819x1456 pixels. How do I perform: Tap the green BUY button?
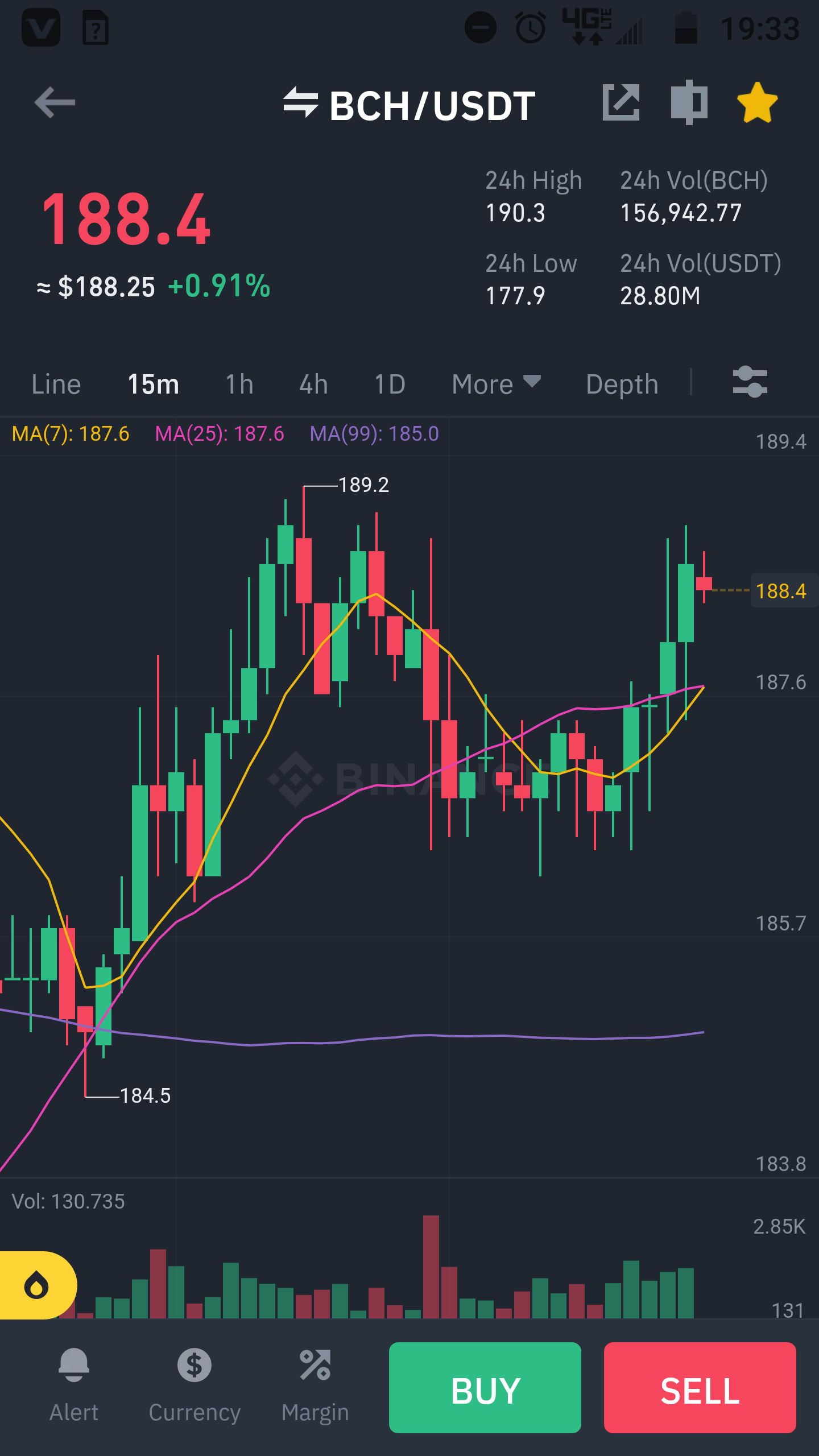tap(485, 1387)
